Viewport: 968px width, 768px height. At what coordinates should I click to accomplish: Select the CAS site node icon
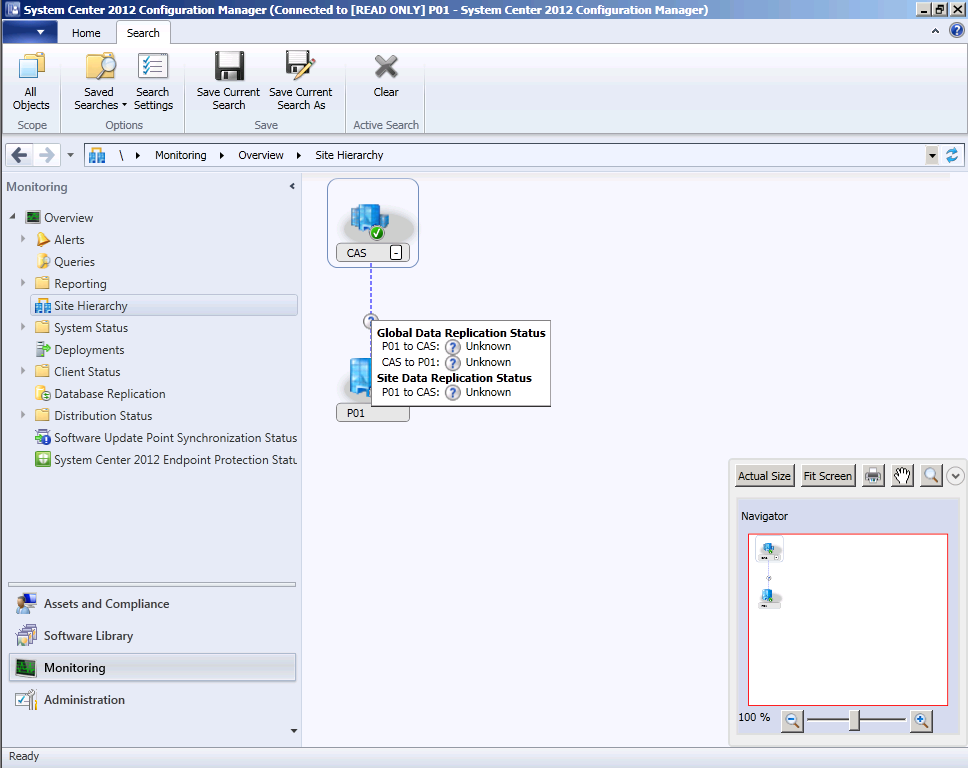click(371, 222)
